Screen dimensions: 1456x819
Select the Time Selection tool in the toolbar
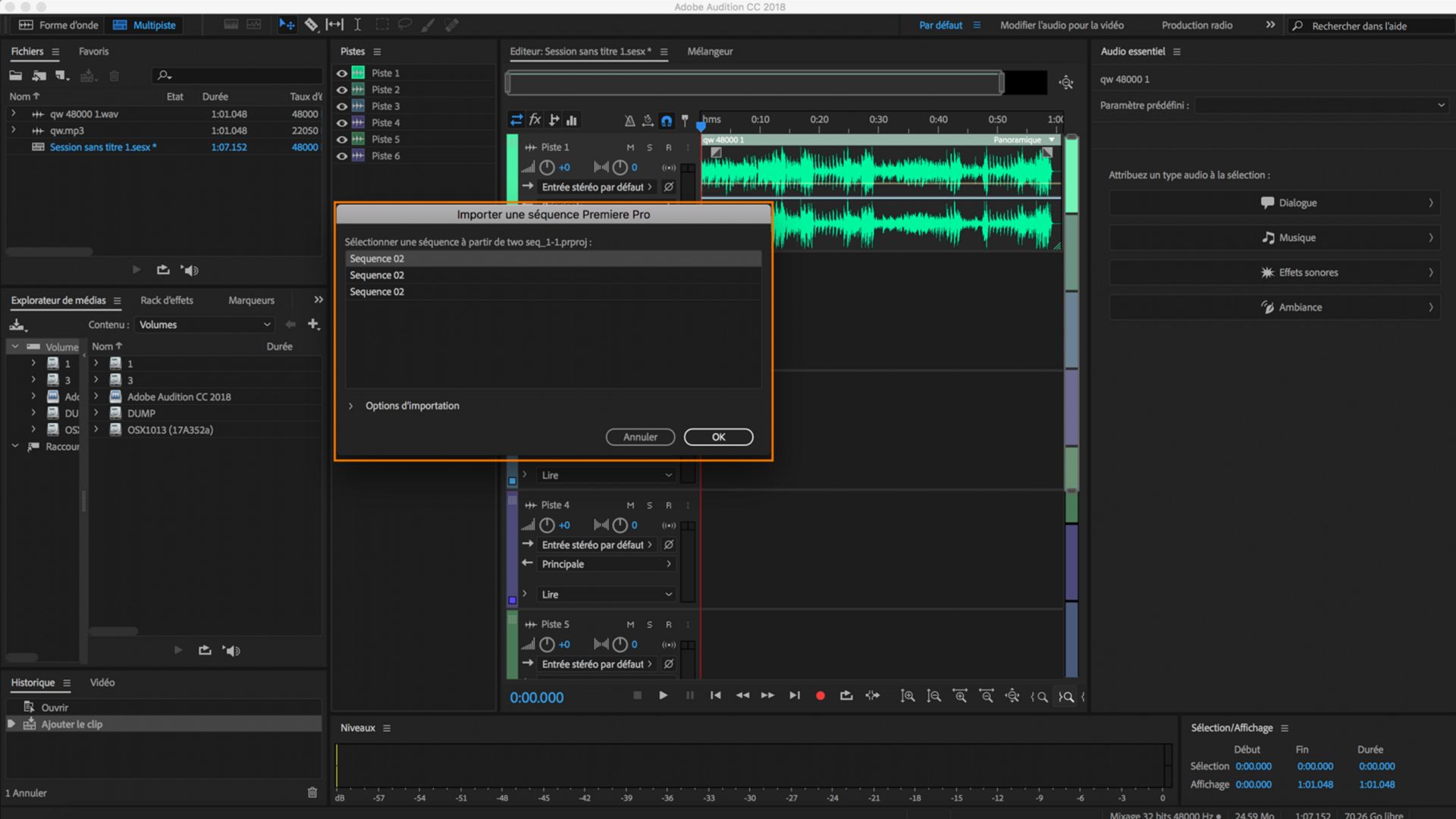(357, 24)
